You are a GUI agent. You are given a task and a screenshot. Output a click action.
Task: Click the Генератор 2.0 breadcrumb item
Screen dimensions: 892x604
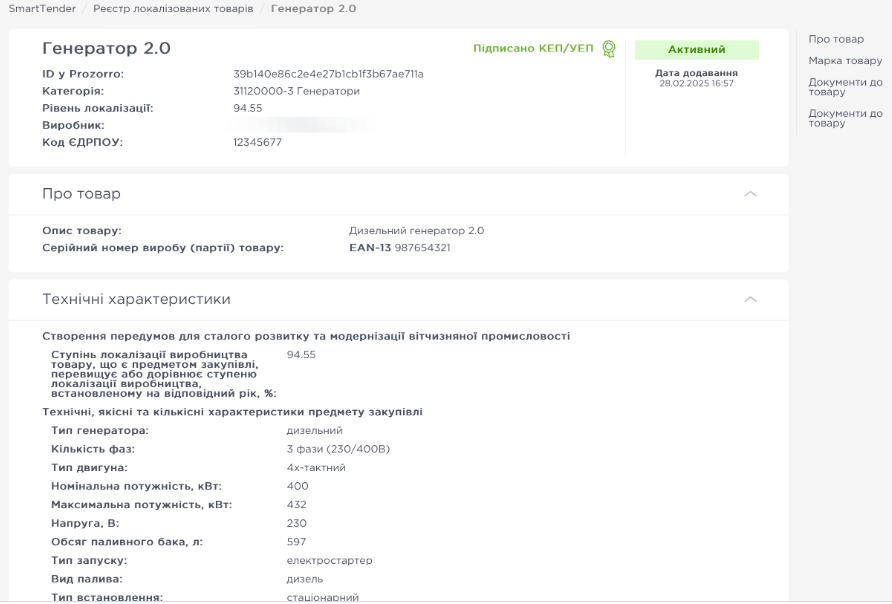tap(313, 8)
